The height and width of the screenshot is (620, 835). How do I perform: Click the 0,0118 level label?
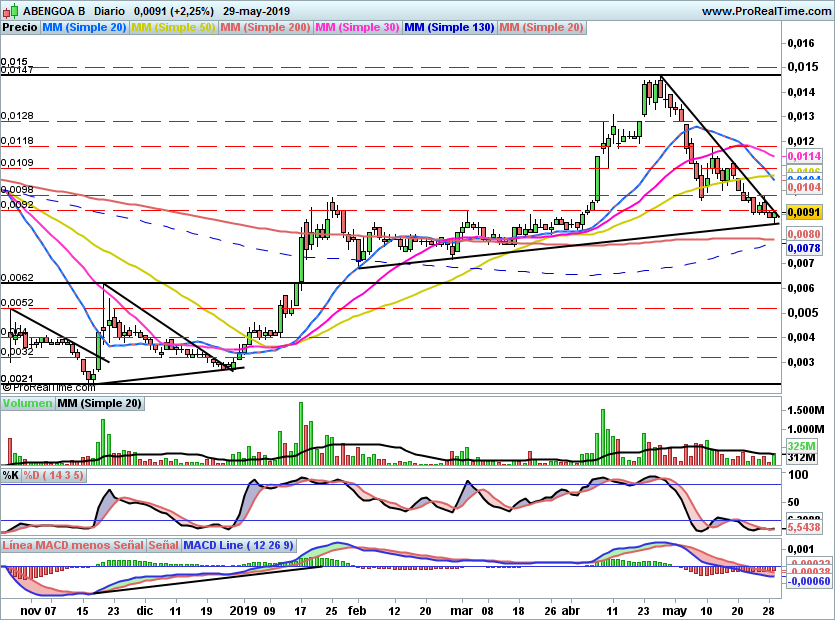click(17, 141)
